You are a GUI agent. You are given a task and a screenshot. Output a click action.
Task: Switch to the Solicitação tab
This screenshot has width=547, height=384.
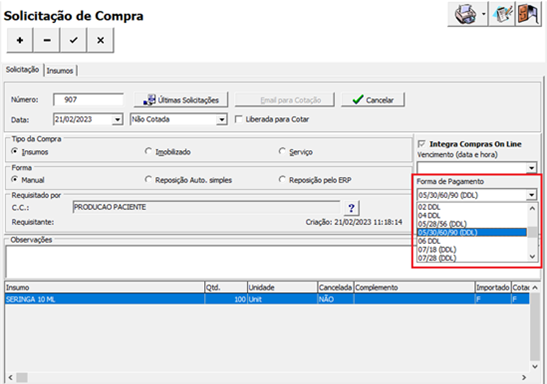[x=22, y=70]
